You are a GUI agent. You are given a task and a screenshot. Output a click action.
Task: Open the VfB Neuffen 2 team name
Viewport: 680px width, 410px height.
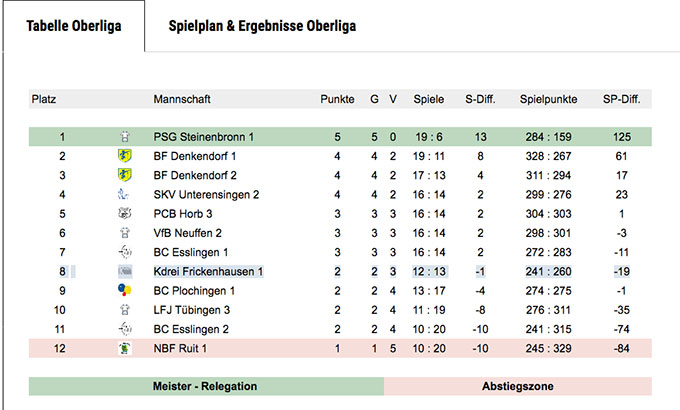[x=187, y=233]
